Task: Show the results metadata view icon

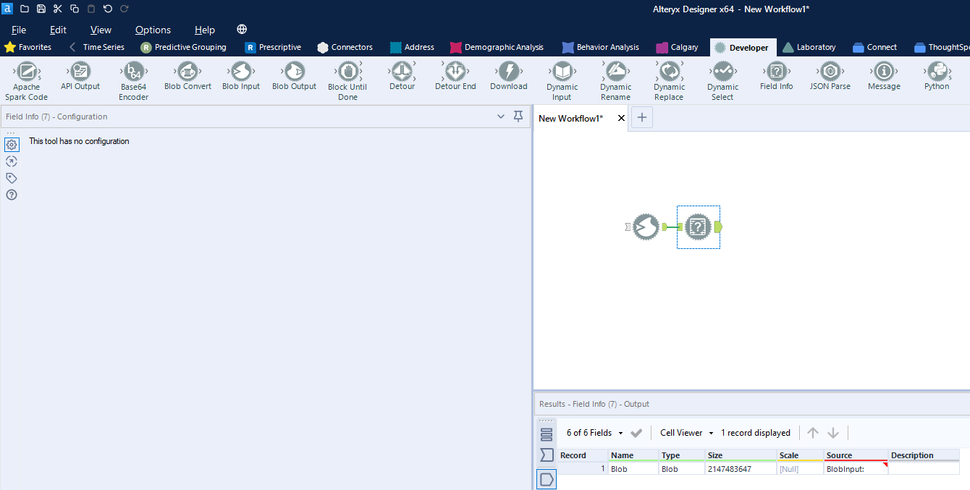Action: [546, 434]
